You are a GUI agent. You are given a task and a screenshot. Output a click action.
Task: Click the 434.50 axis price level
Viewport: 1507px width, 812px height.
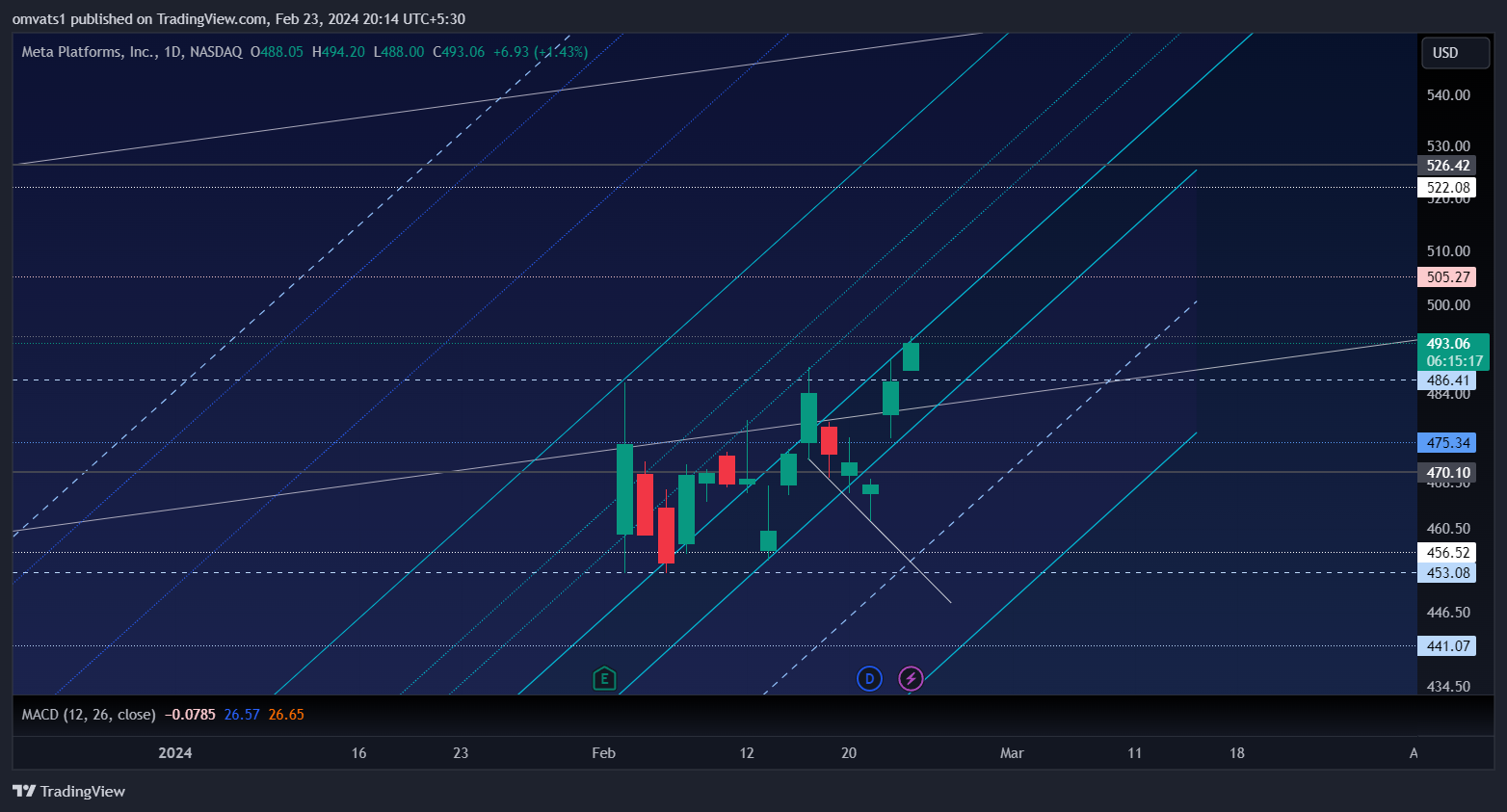pyautogui.click(x=1448, y=687)
